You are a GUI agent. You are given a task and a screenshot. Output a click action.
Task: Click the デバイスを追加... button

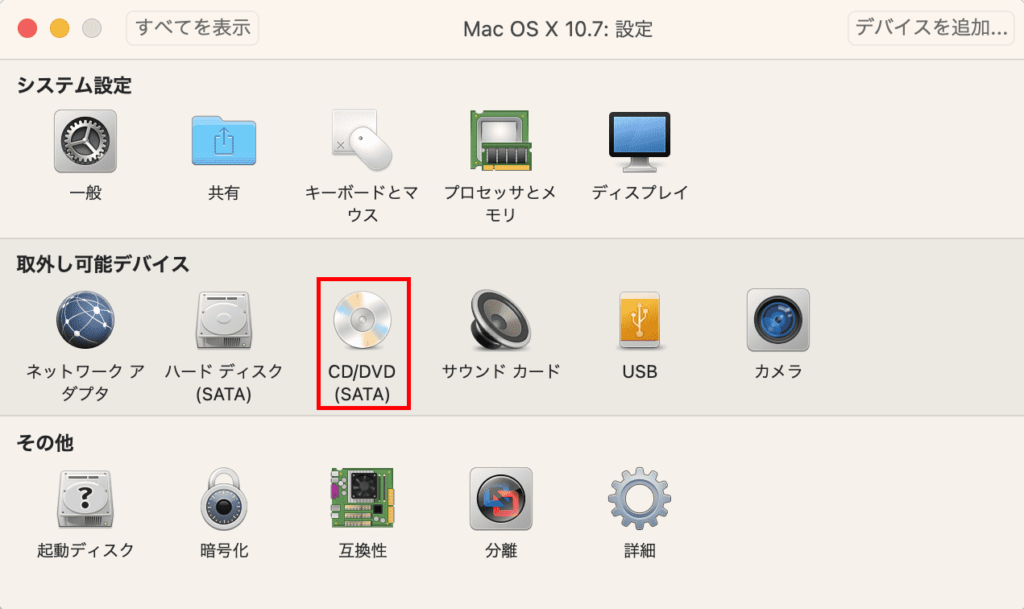point(931,28)
